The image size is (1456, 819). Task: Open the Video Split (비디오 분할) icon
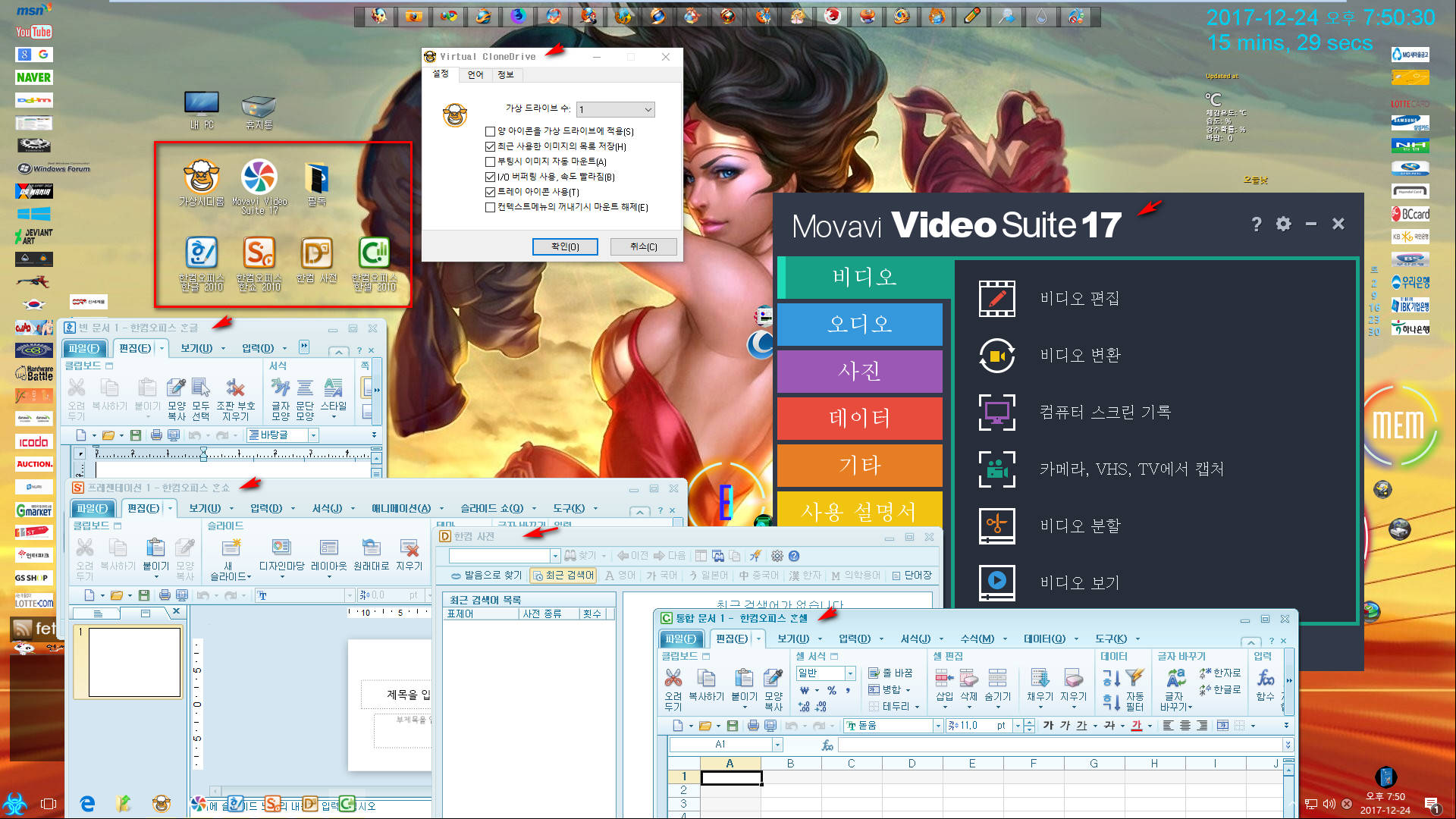(996, 526)
